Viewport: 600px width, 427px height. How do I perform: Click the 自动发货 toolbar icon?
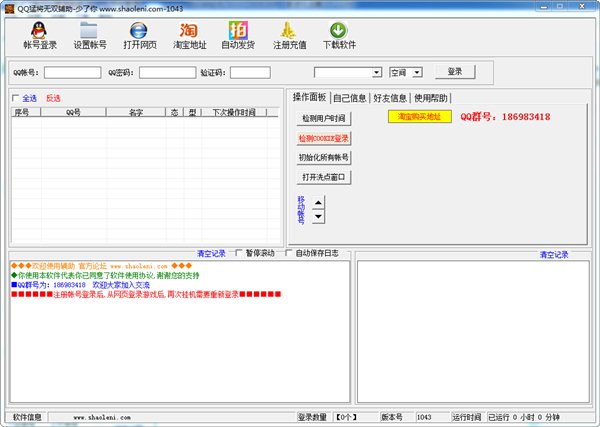coord(237,29)
